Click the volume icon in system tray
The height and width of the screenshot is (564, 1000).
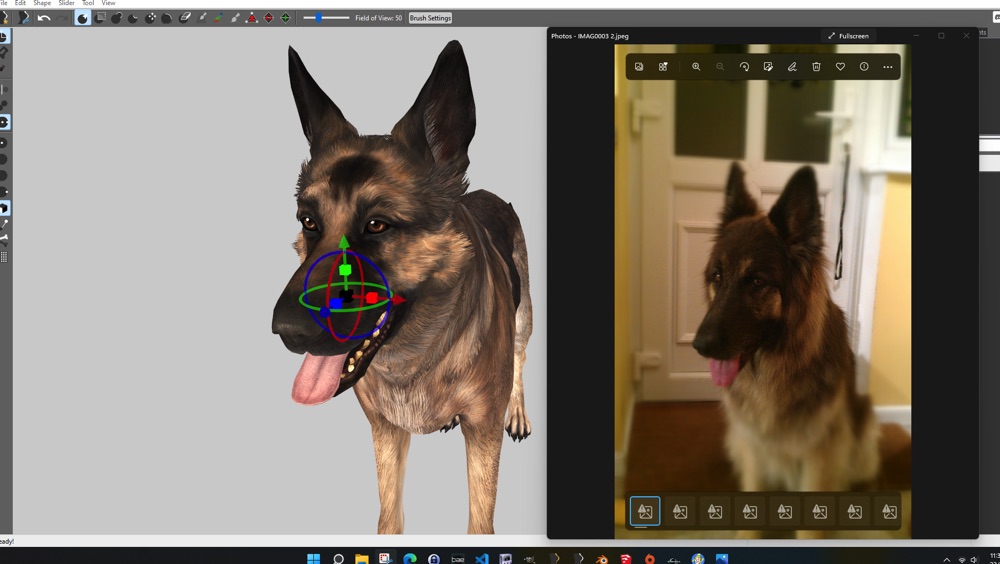(974, 560)
